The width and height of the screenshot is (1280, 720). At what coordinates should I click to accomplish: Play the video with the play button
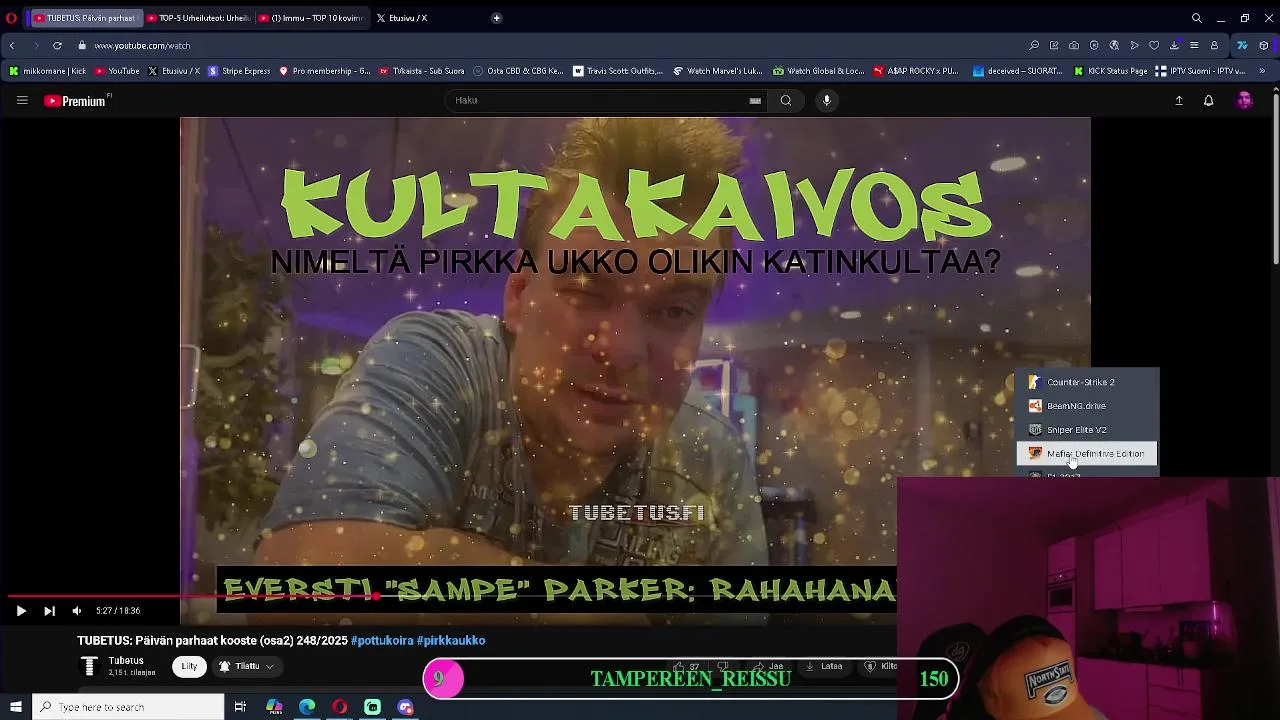tap(21, 611)
